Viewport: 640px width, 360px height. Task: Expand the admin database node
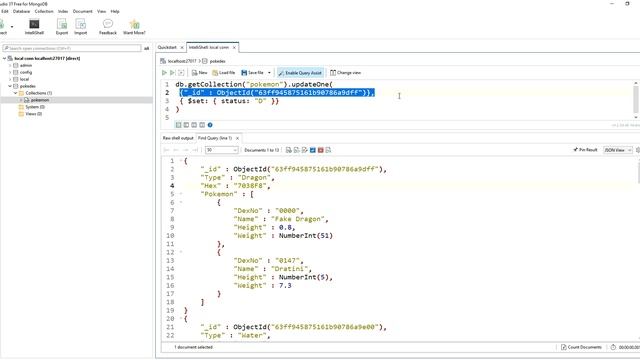point(10,65)
